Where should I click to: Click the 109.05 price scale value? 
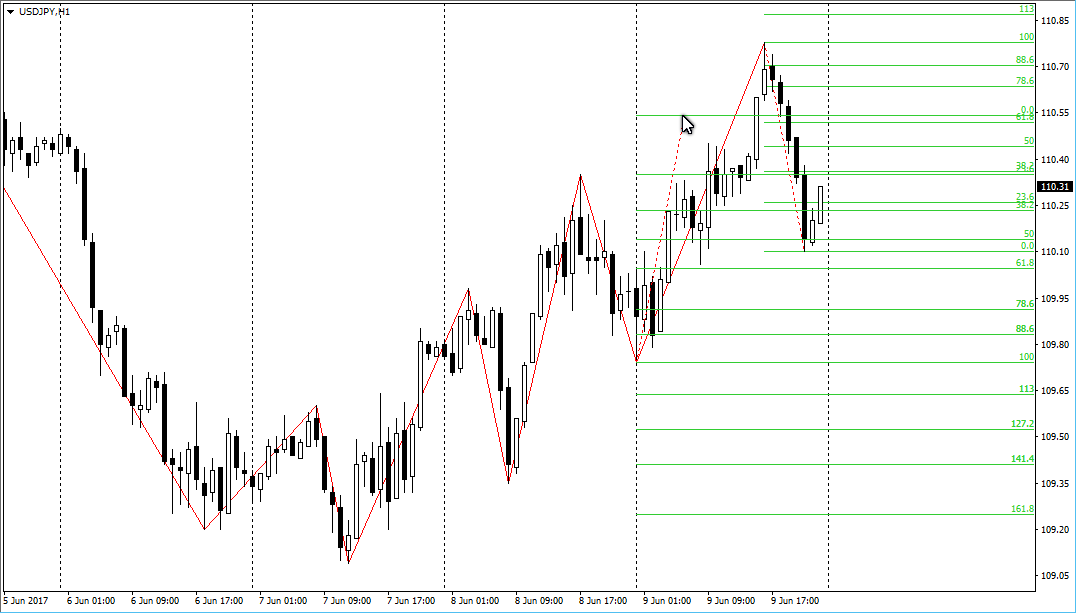tap(1055, 575)
